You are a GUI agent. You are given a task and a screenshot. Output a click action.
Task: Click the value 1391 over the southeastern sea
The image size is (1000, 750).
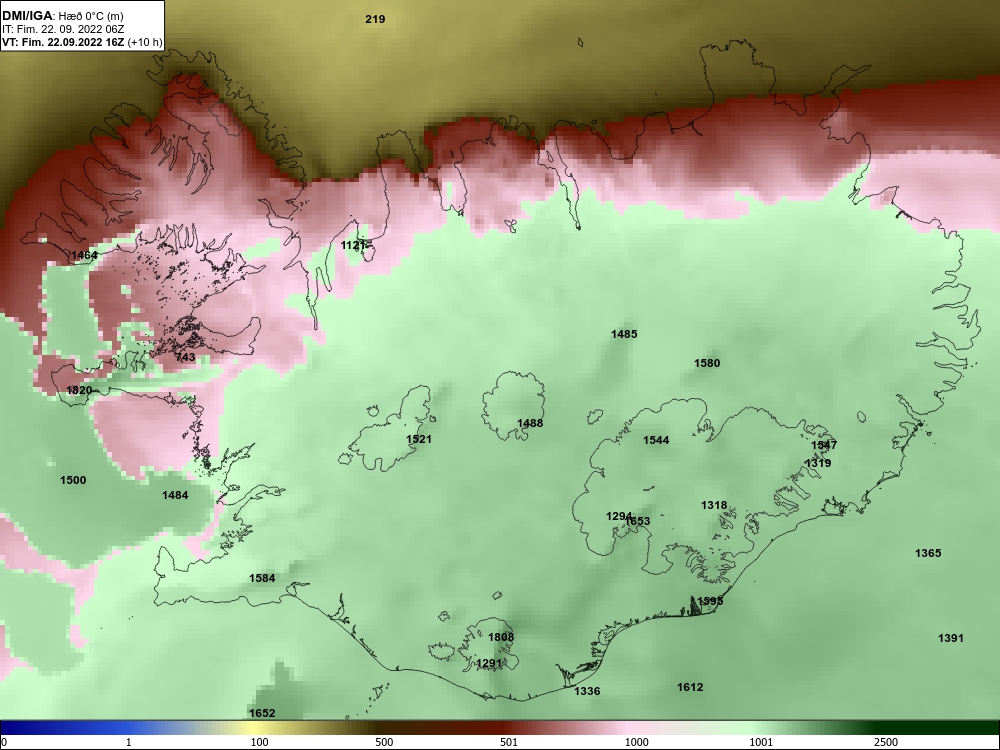pos(951,638)
